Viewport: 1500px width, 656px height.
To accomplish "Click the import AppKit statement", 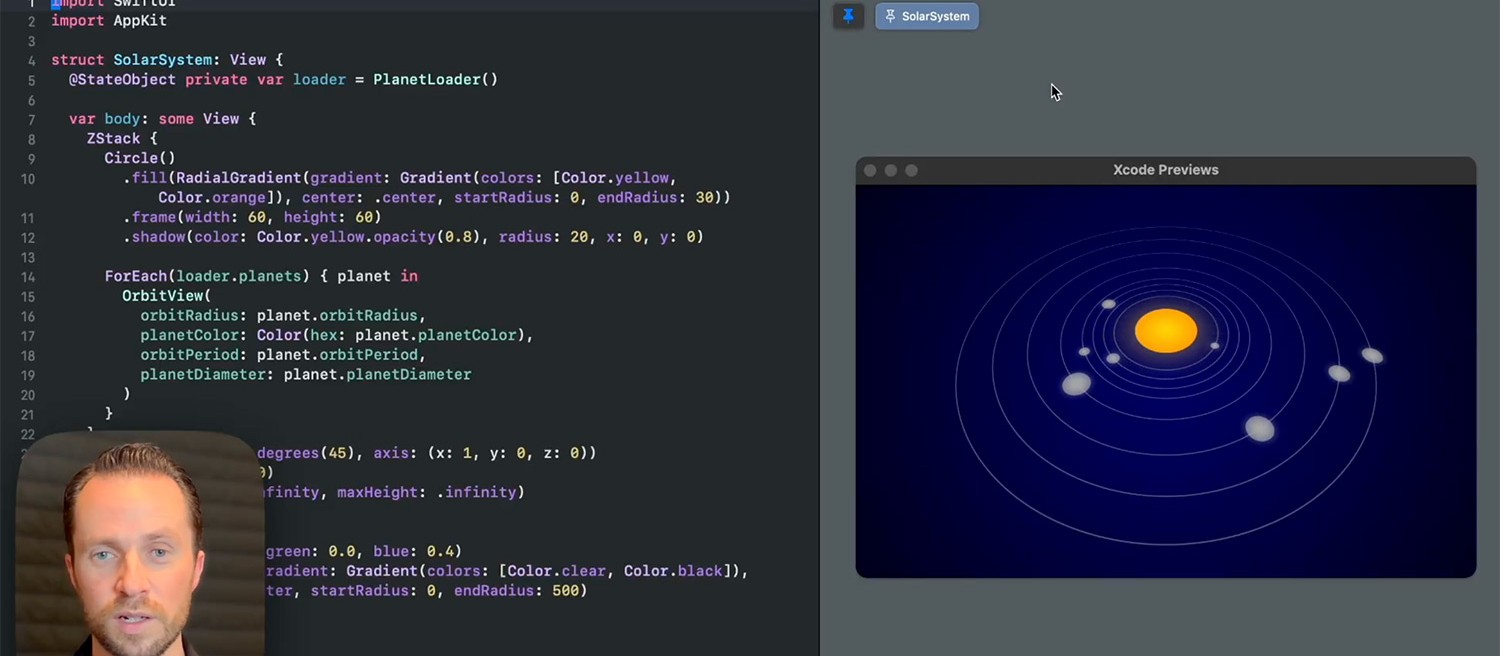I will [x=109, y=20].
